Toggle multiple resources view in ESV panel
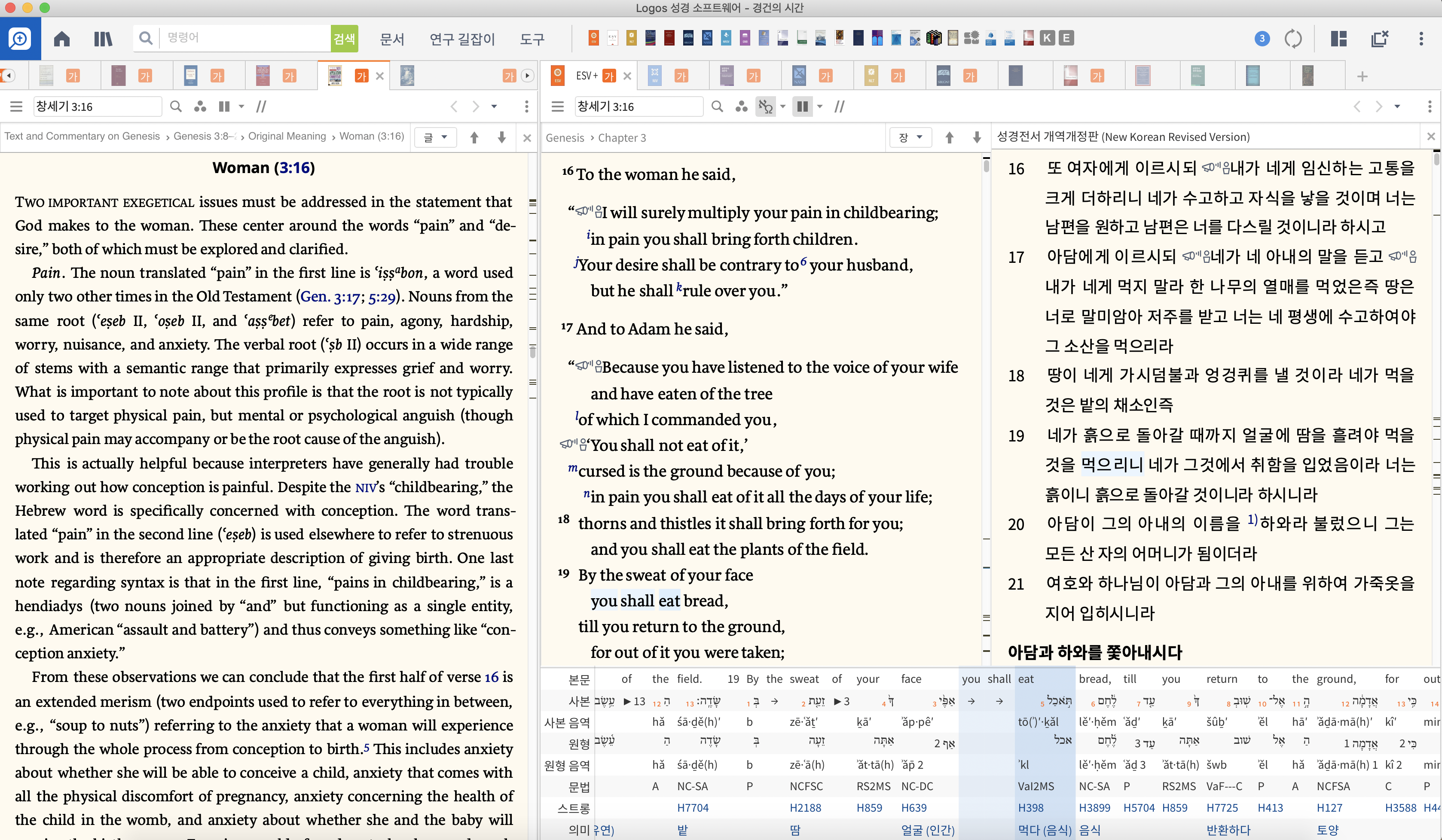Image resolution: width=1442 pixels, height=840 pixels. (x=803, y=107)
